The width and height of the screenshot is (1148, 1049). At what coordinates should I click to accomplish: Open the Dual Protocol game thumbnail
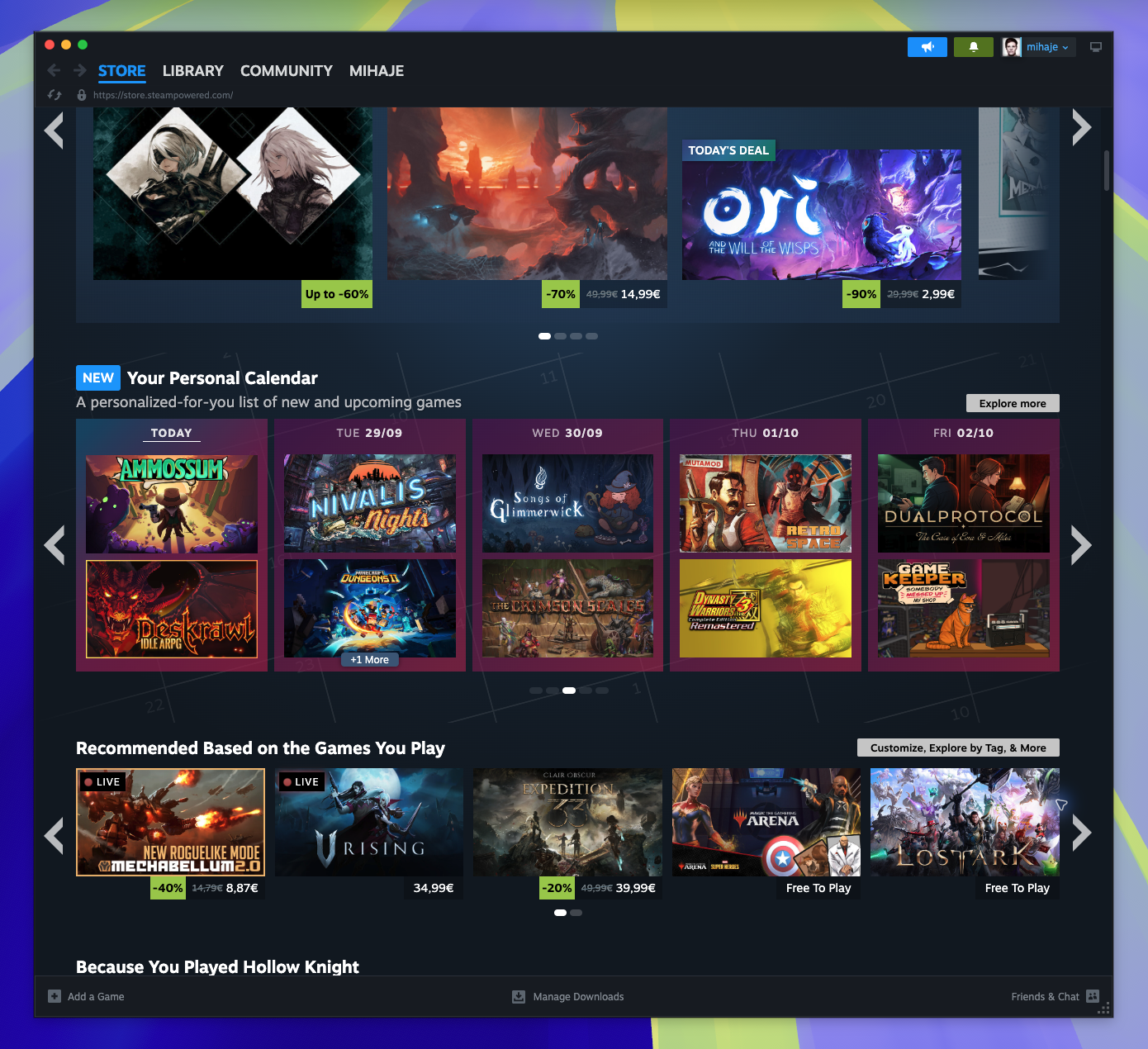click(x=964, y=504)
